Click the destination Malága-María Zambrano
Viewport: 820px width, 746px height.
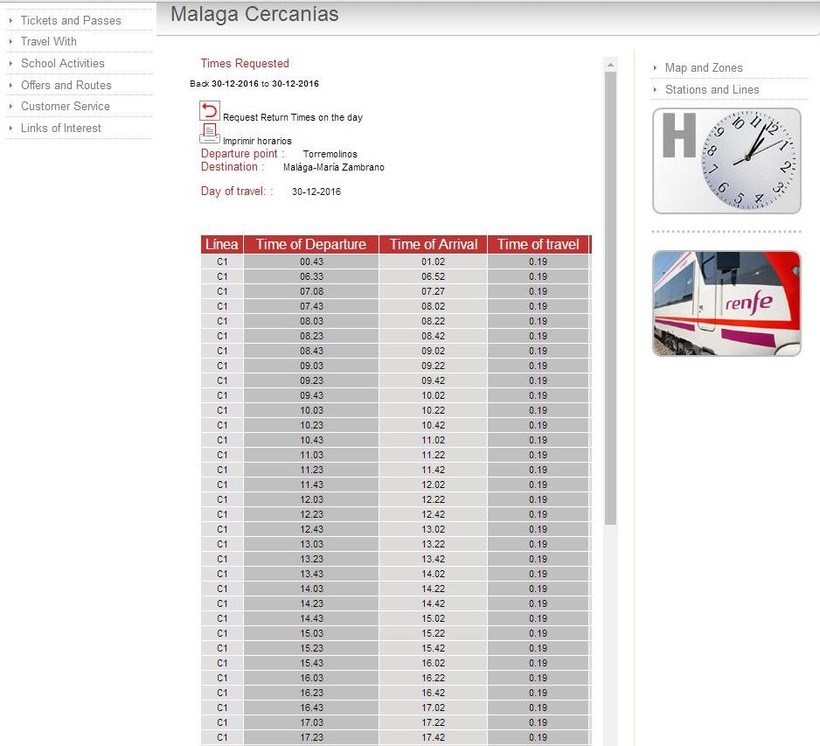pyautogui.click(x=334, y=167)
